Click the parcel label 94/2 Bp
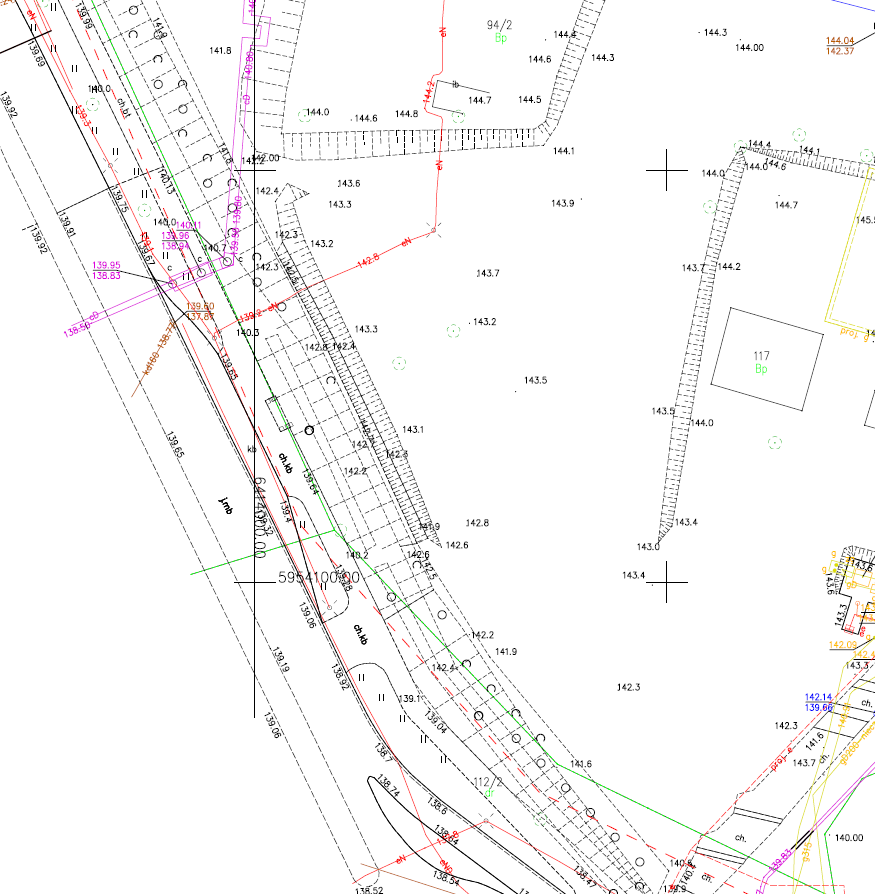The image size is (875, 894). (x=499, y=31)
